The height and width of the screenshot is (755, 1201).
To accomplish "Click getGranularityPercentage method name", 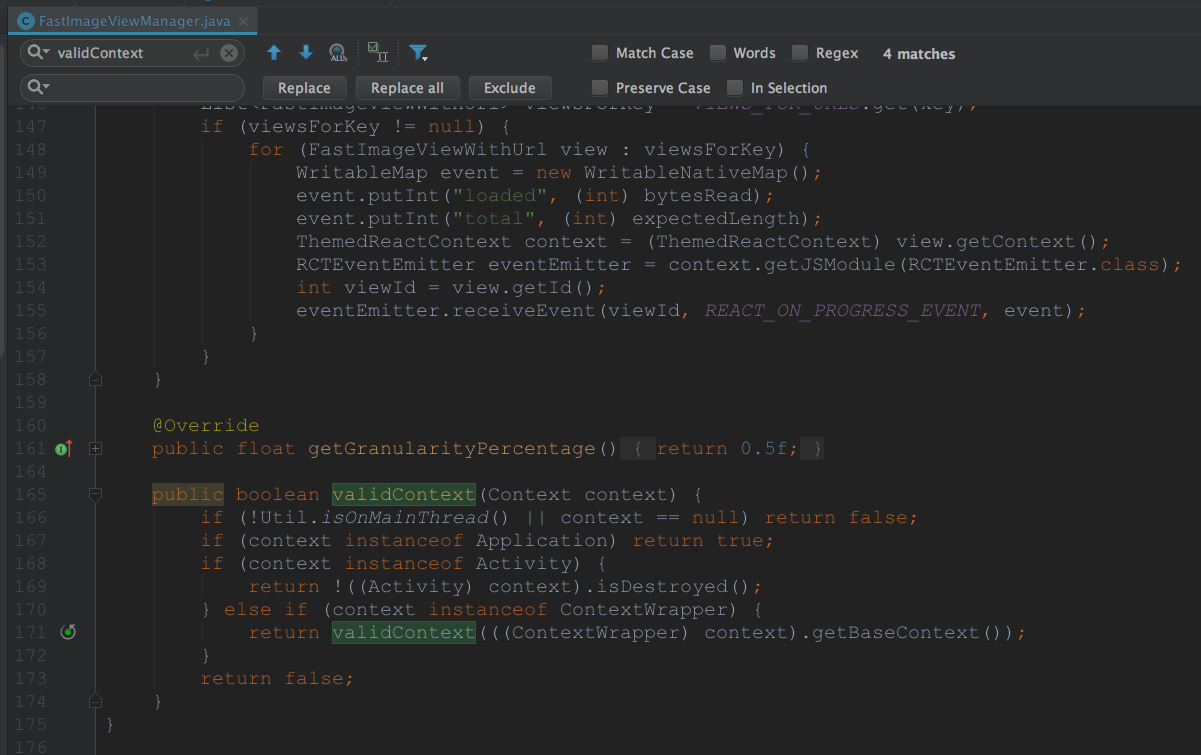I will tap(452, 449).
